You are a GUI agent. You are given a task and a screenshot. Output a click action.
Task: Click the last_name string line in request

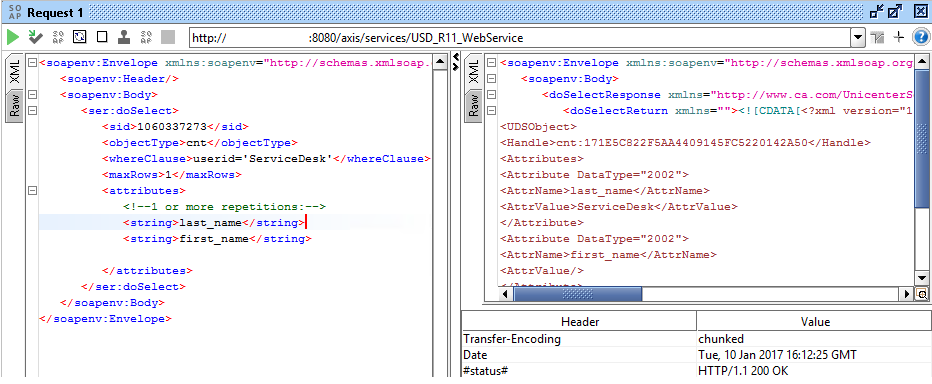click(213, 223)
